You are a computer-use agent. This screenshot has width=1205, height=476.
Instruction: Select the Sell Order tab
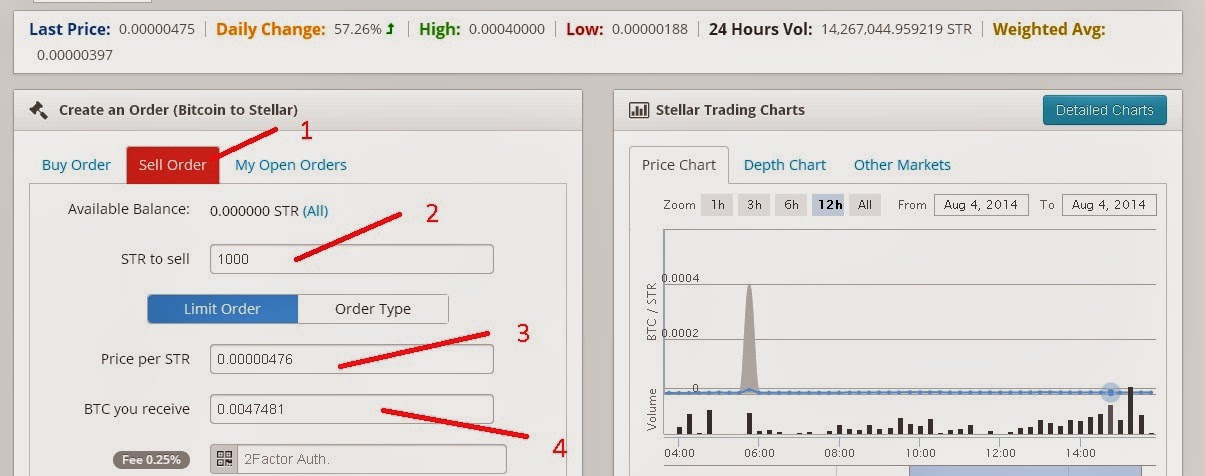point(173,165)
